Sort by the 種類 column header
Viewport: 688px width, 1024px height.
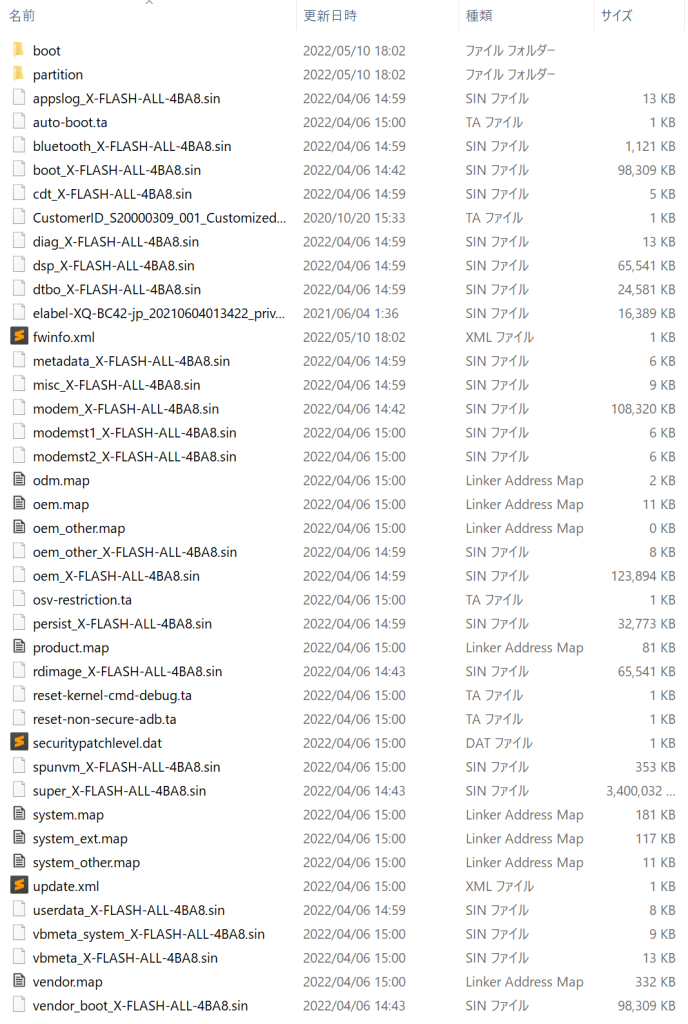point(479,16)
